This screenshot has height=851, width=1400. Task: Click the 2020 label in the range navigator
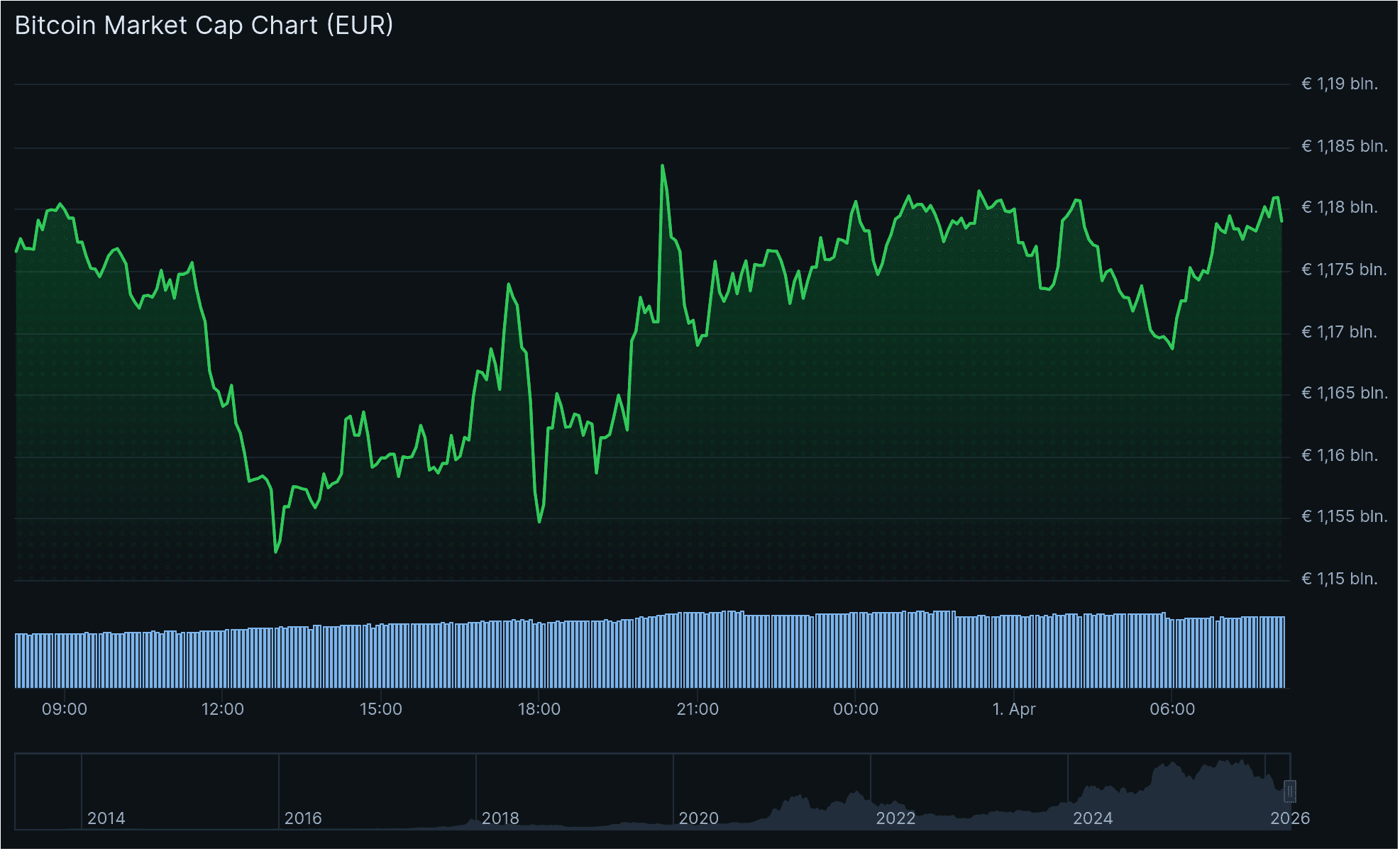coord(699,818)
